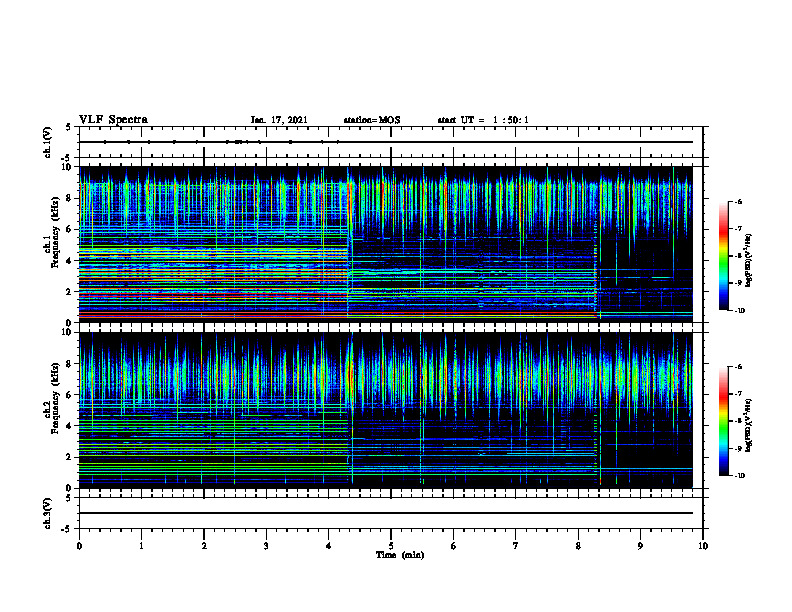Click the ch.2 spectrogram color bar
Viewport: 792px width, 612px height.
pyautogui.click(x=723, y=421)
